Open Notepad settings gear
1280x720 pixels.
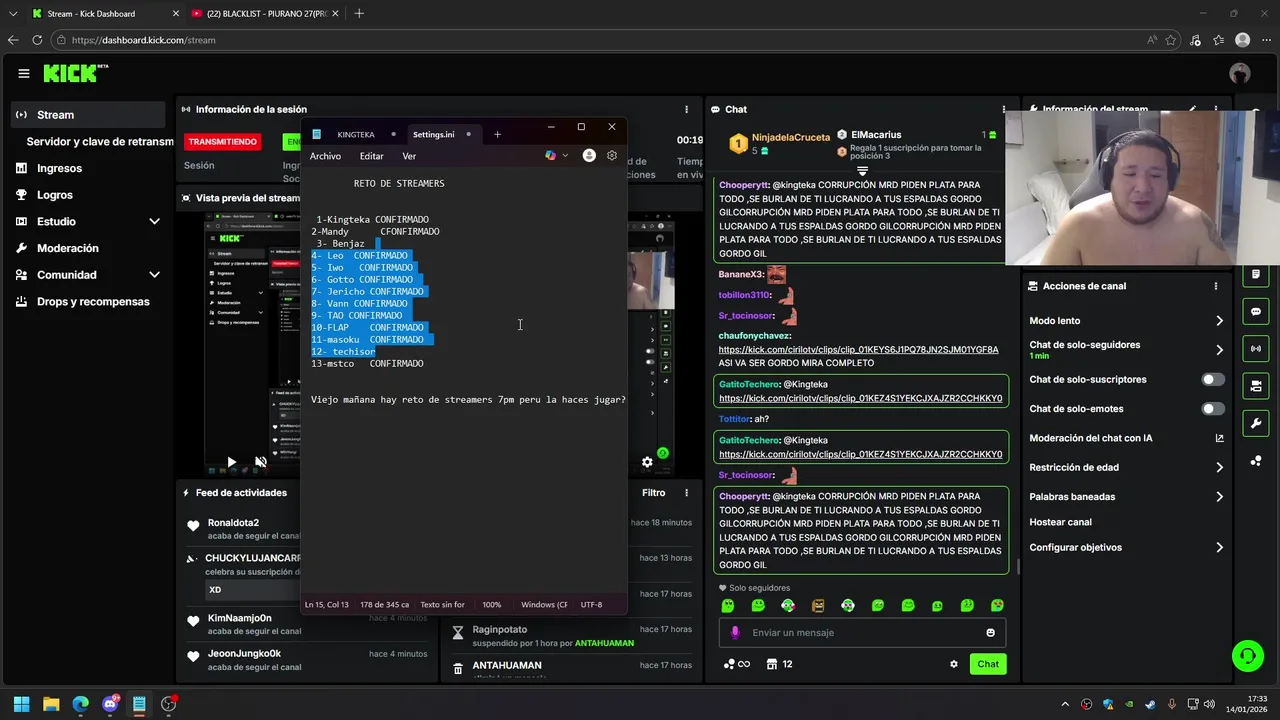point(612,156)
